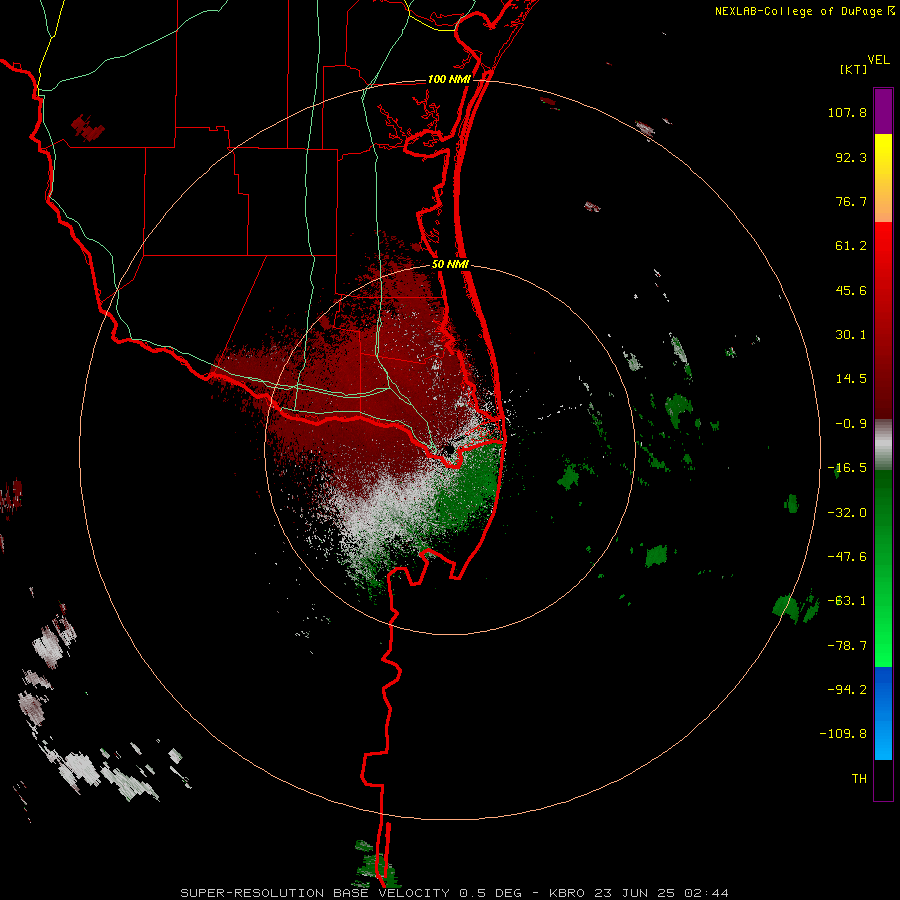Click the 61.2 legend value
The image size is (900, 900).
(x=851, y=246)
